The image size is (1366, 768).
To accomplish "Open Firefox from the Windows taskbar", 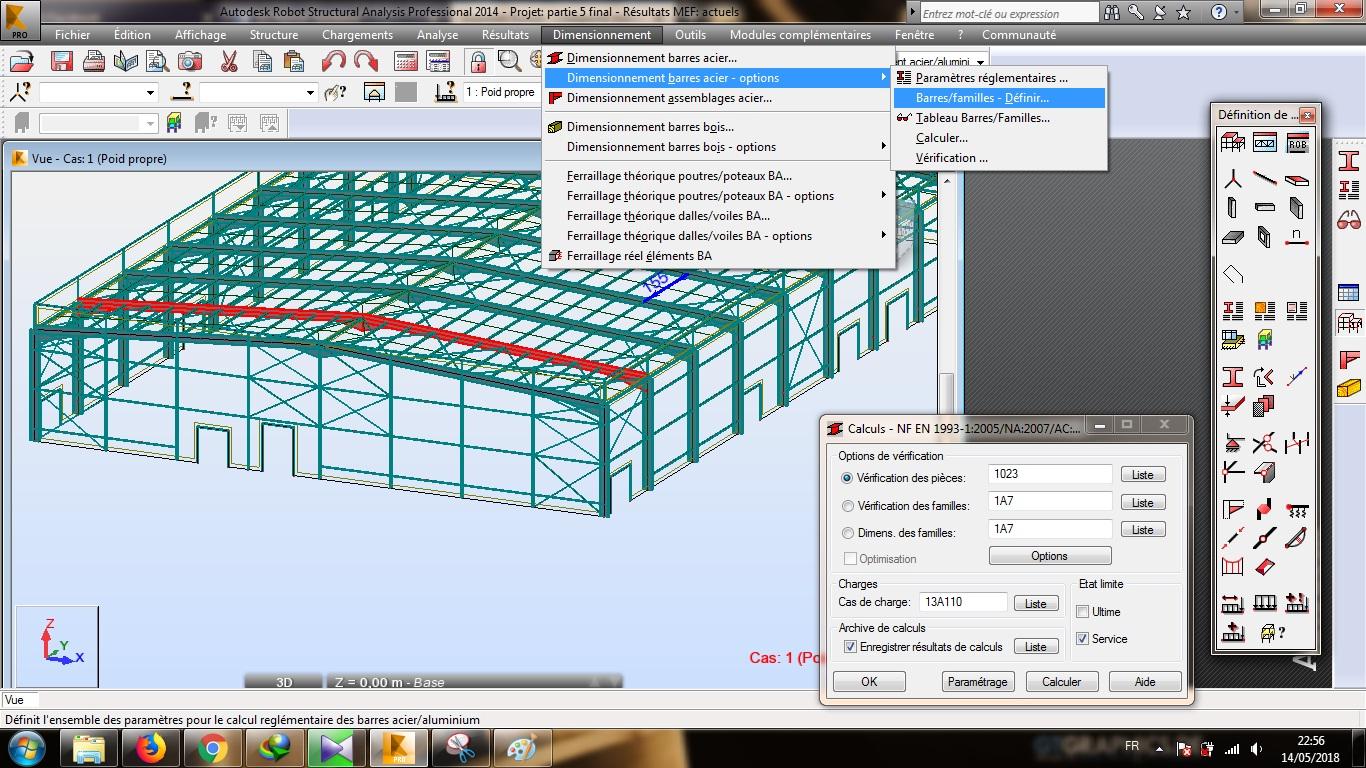I will (151, 748).
